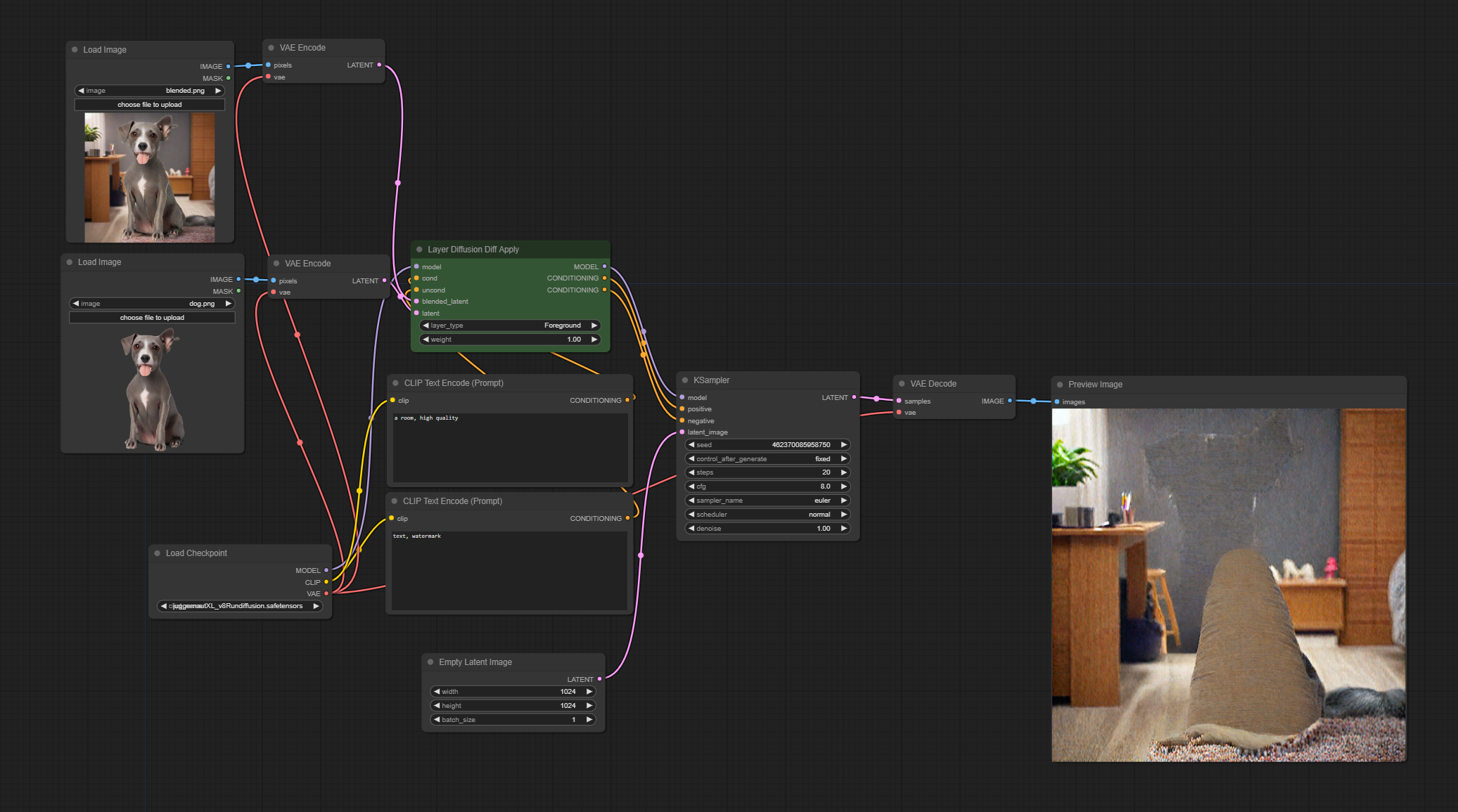Click choose file to upload under blended.png
1458x812 pixels.
(x=150, y=105)
